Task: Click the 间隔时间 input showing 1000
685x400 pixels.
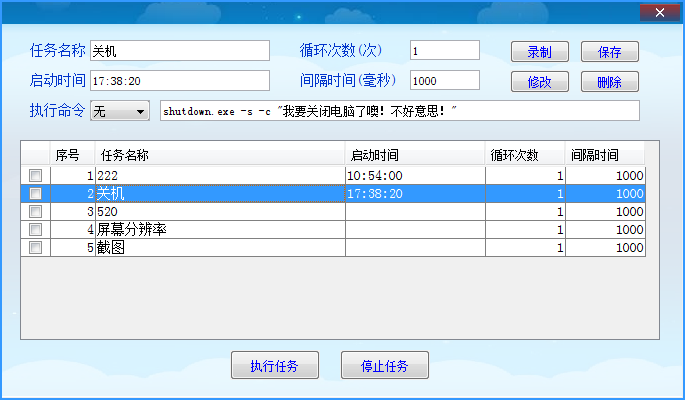Action: [x=445, y=80]
